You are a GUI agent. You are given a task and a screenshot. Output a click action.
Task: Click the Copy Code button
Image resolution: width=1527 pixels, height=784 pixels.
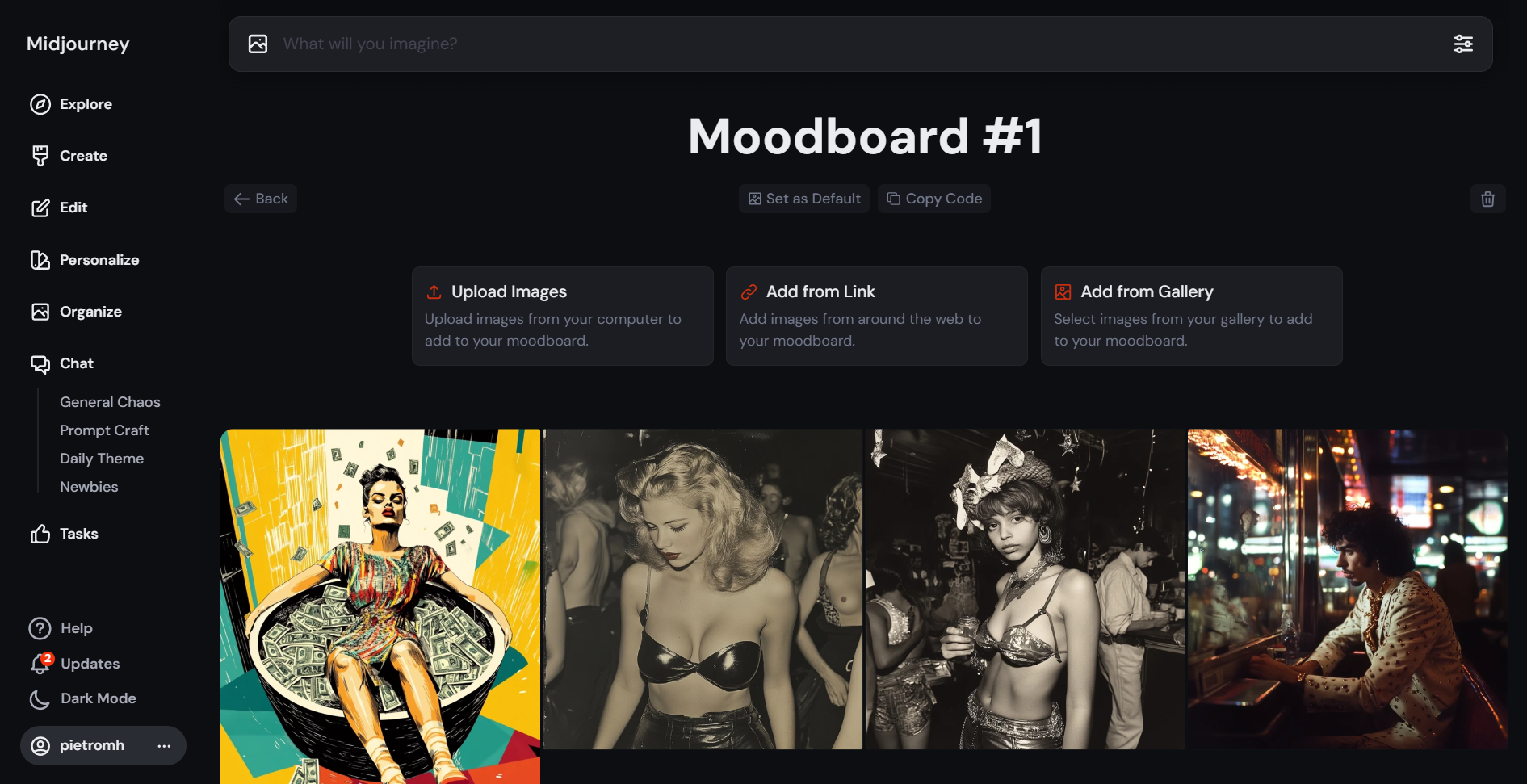(934, 199)
